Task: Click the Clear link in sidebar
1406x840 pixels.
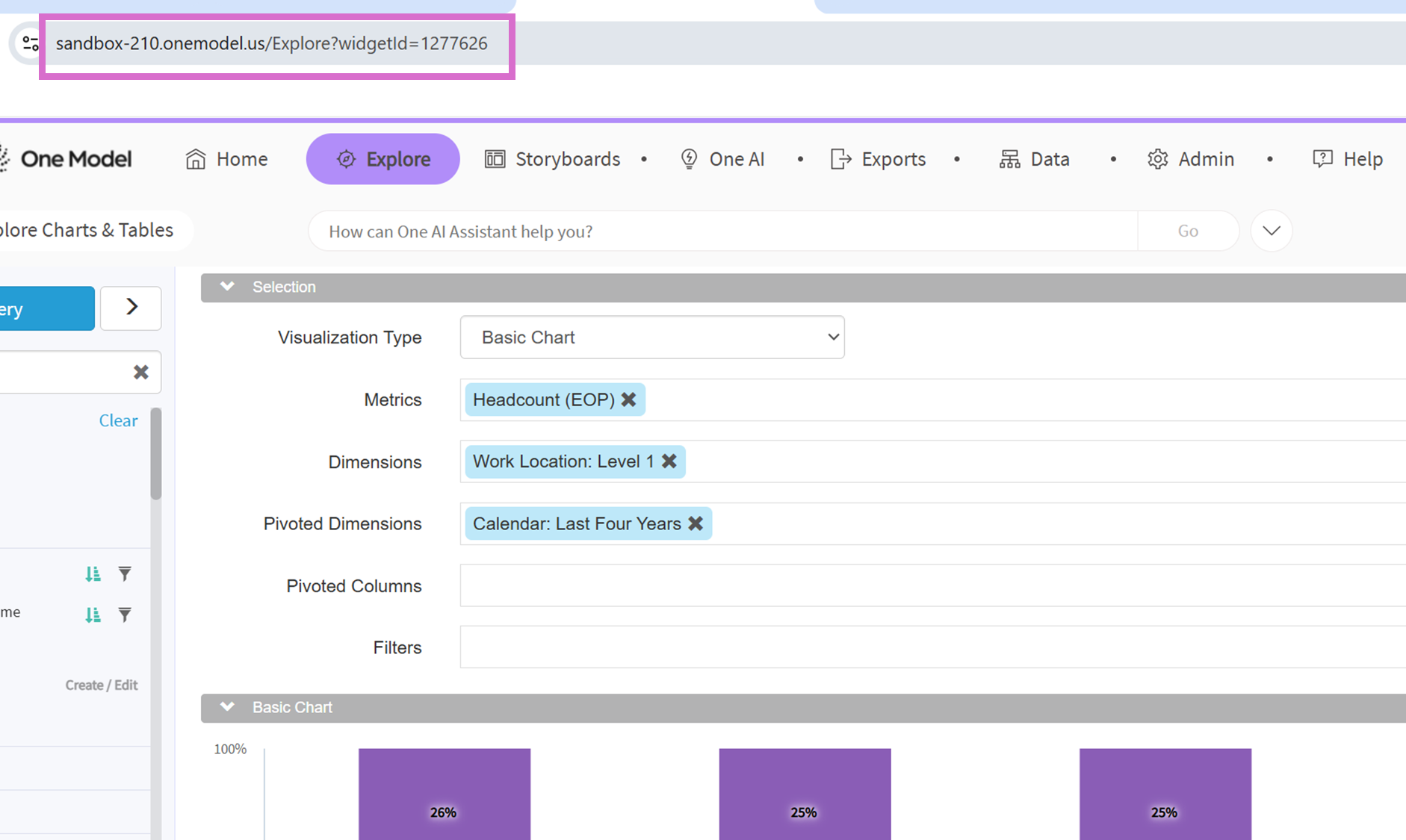Action: pos(118,420)
